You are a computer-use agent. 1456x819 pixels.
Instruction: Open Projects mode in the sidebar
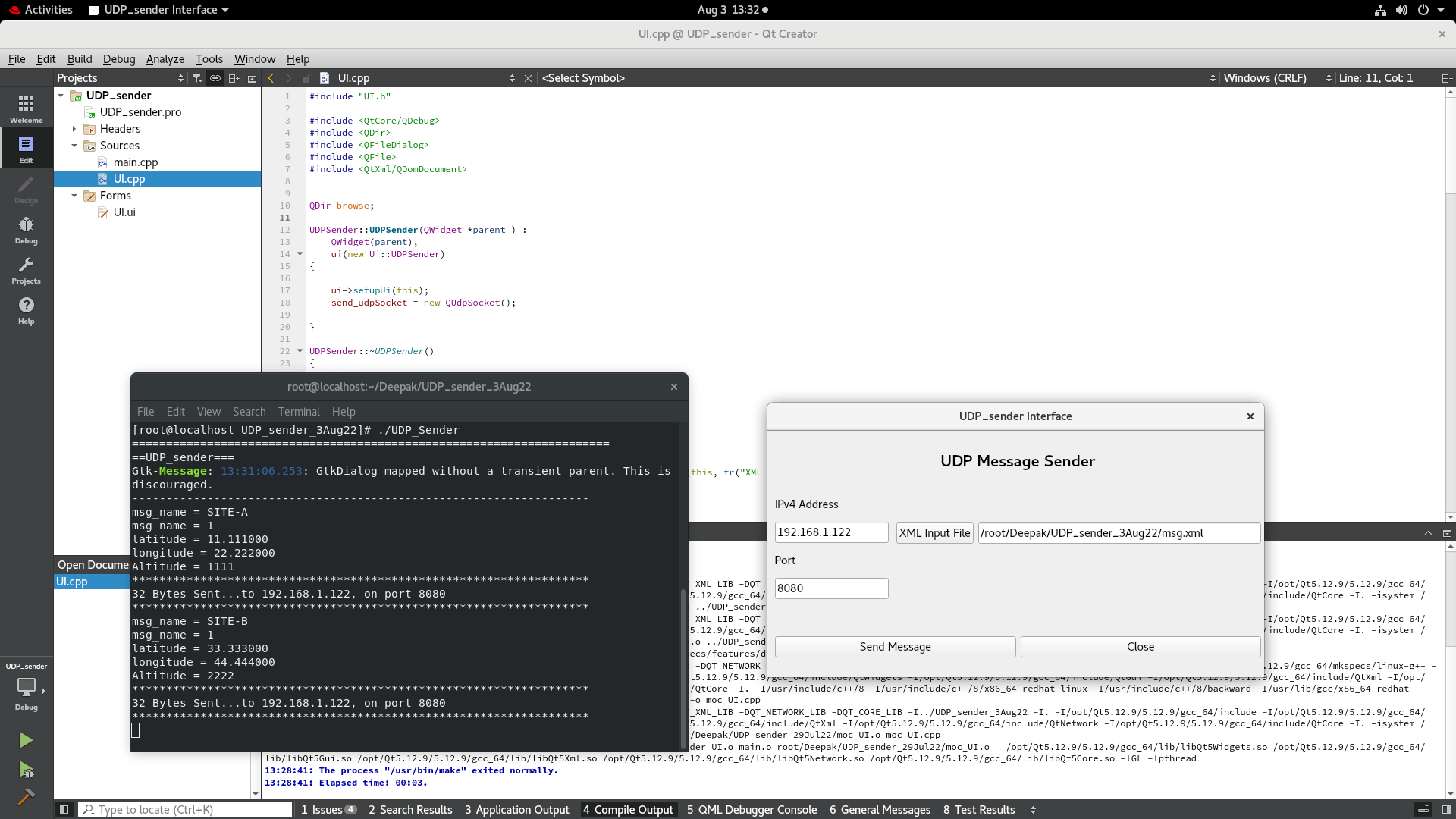[x=26, y=270]
